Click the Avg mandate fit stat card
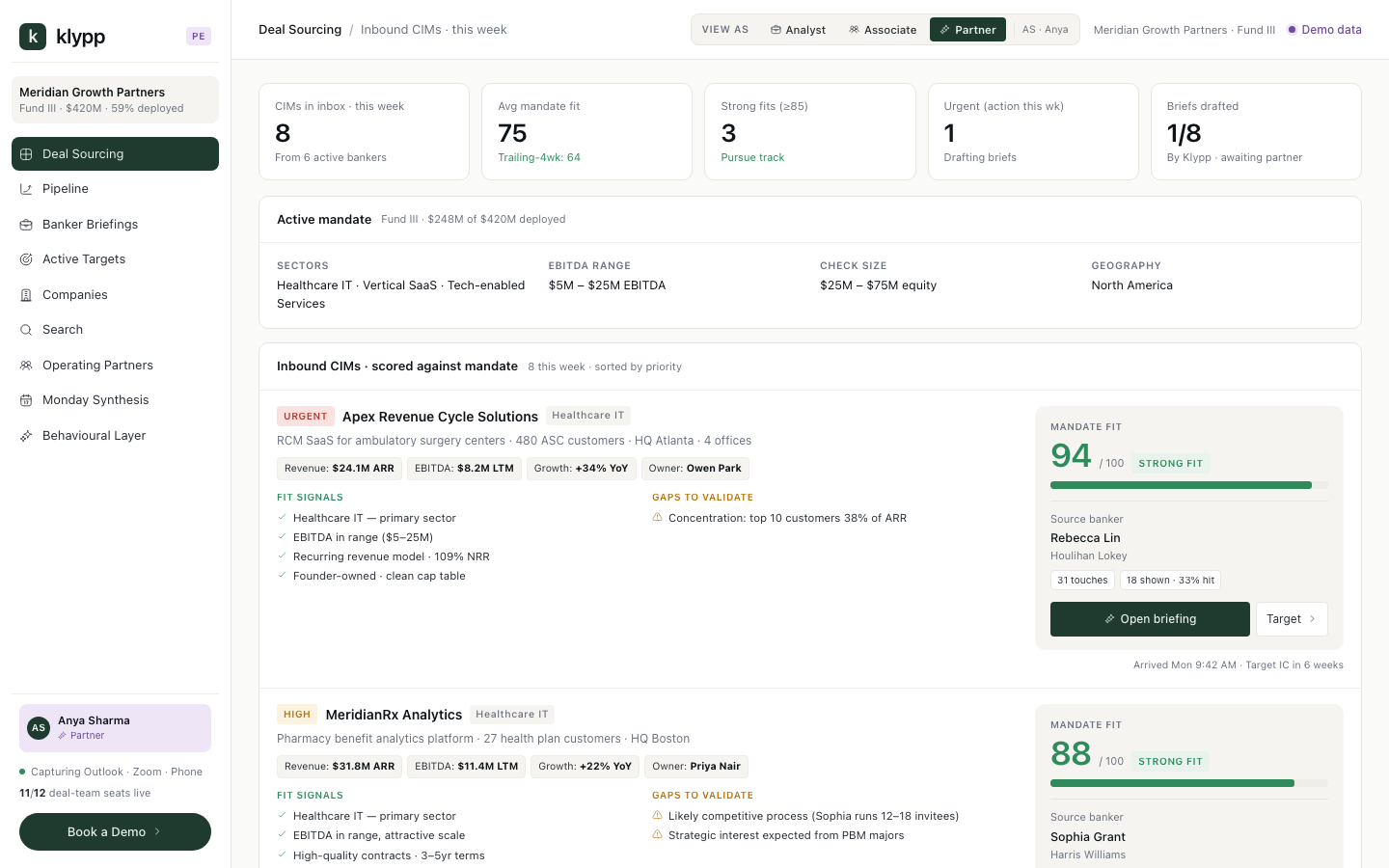 tap(586, 131)
